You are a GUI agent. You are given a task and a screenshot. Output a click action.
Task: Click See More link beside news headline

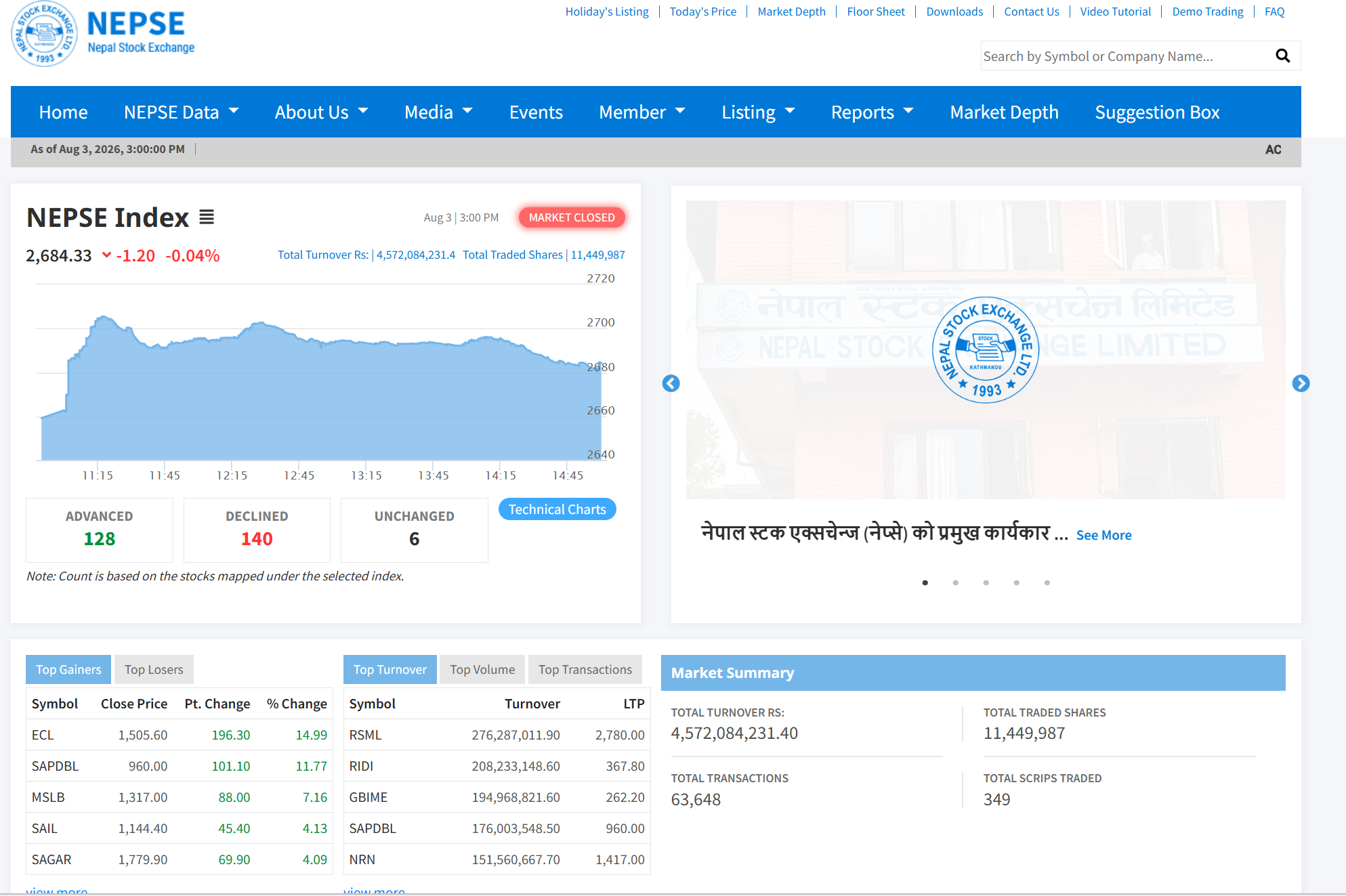[1103, 535]
